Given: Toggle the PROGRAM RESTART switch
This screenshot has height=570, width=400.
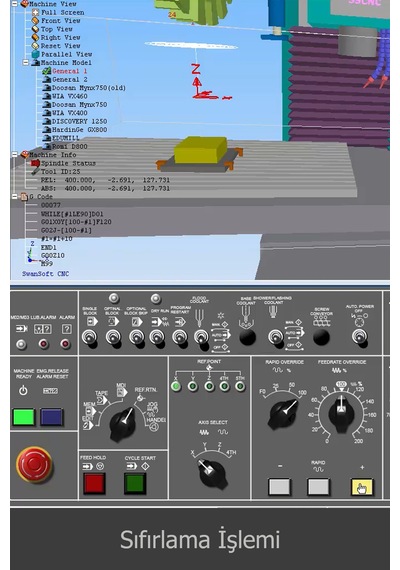Looking at the screenshot, I should tap(180, 338).
